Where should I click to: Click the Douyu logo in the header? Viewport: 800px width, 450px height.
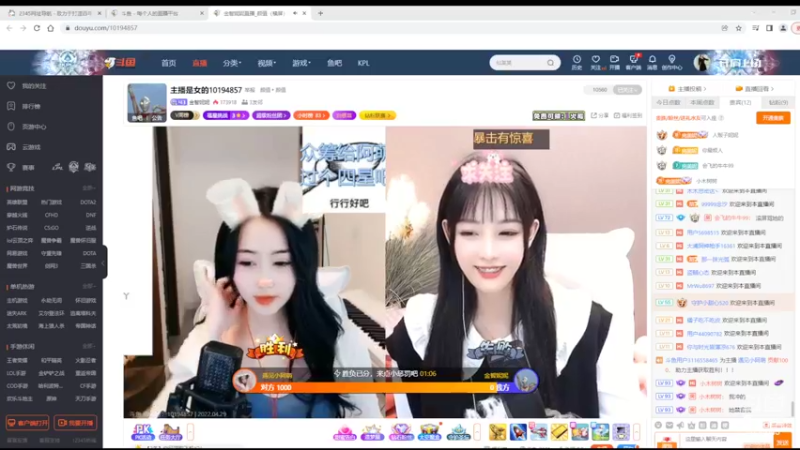(x=120, y=63)
